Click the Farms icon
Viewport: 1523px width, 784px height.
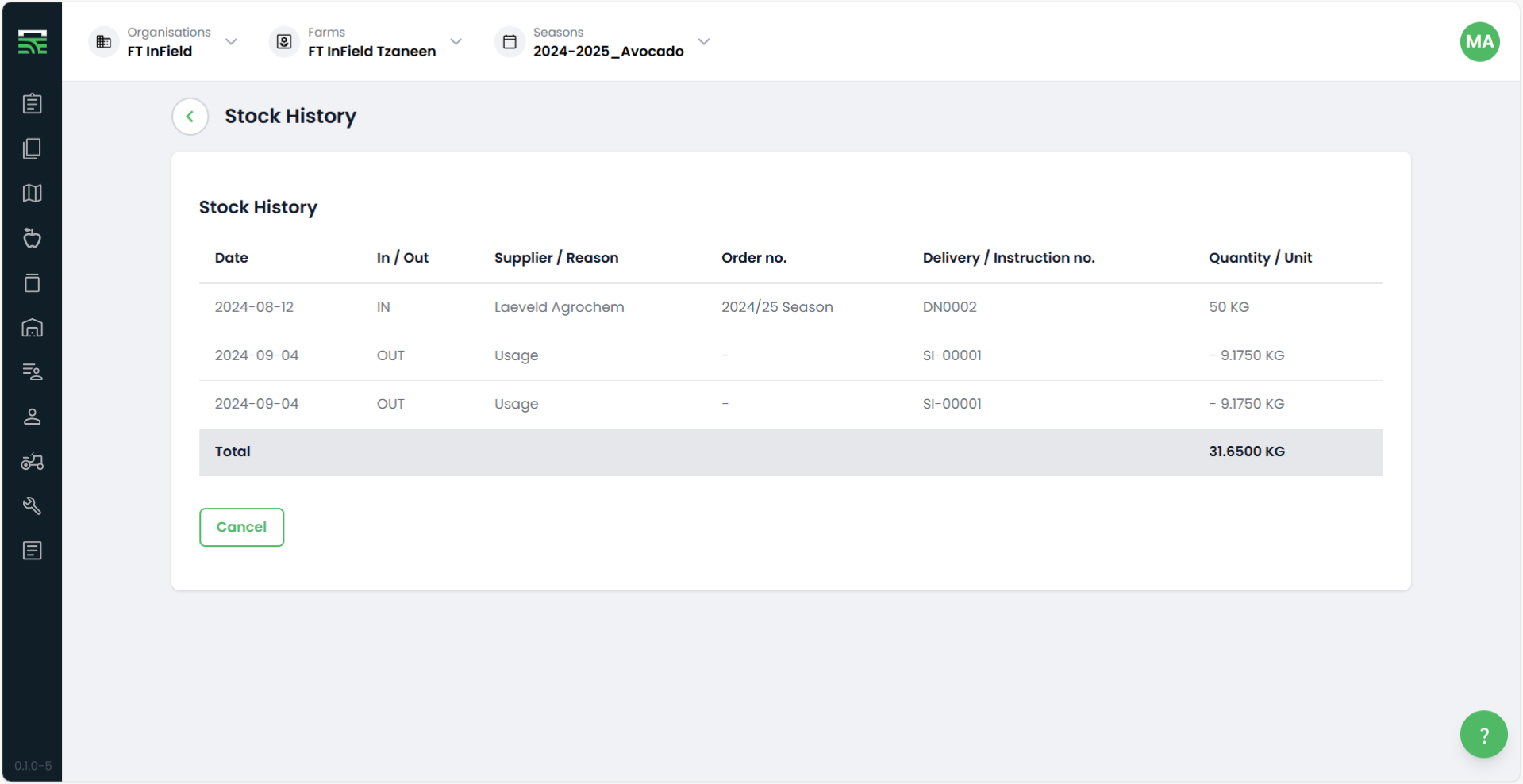tap(284, 42)
